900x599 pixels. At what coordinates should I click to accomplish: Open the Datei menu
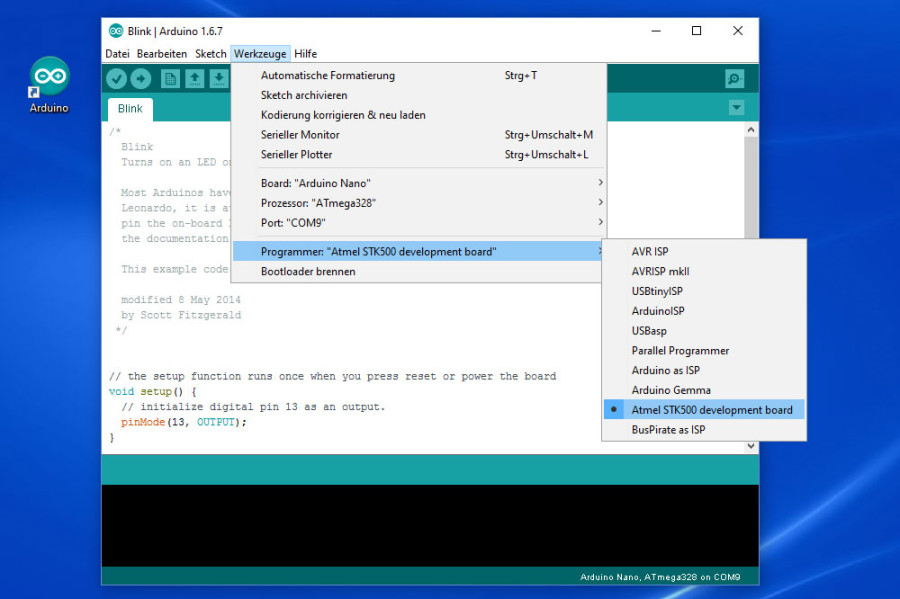(117, 54)
